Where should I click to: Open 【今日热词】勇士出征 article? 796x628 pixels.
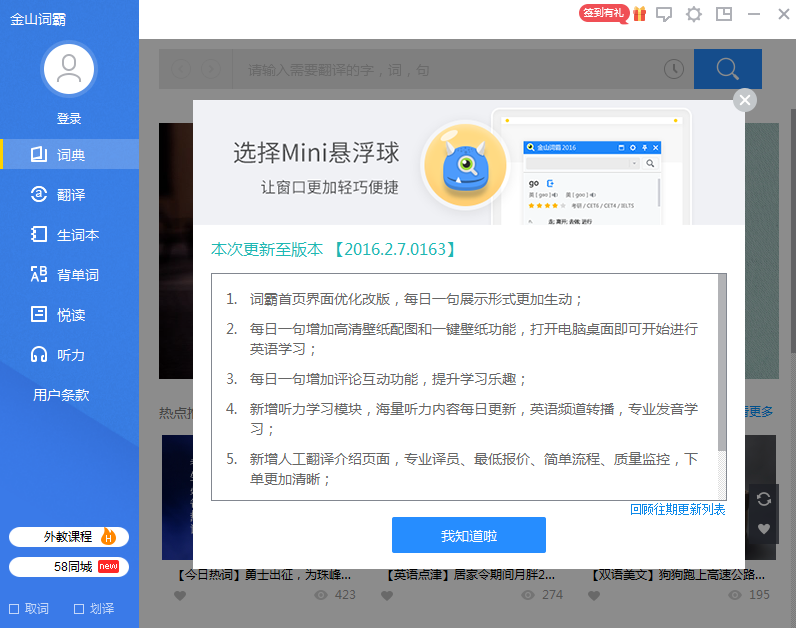(x=263, y=575)
